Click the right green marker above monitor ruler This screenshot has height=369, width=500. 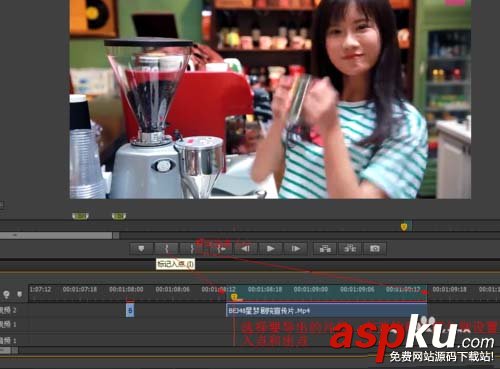pyautogui.click(x=119, y=216)
